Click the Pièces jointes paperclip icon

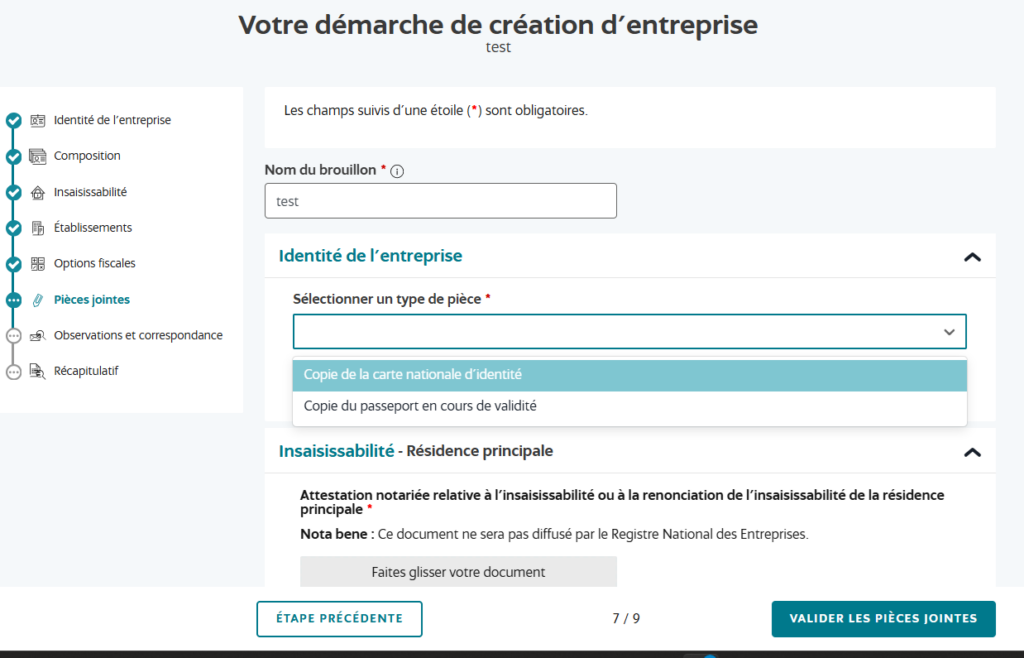click(x=38, y=300)
